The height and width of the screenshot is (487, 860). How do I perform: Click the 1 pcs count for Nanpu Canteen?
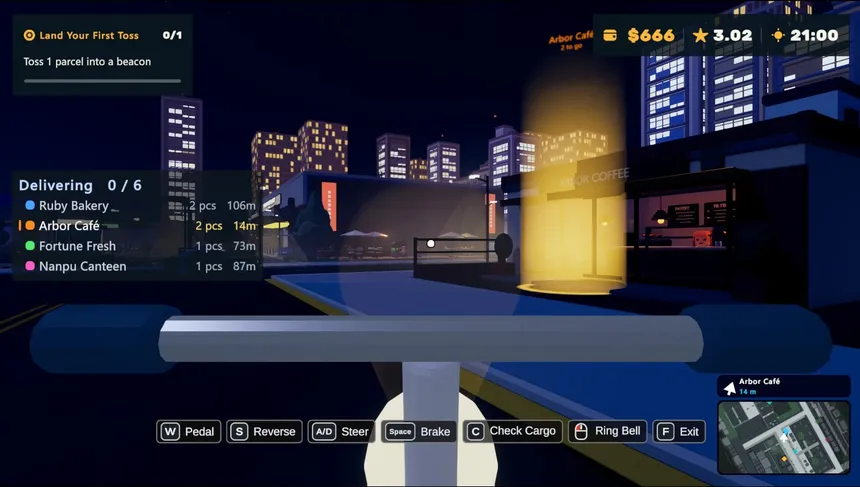pos(209,267)
